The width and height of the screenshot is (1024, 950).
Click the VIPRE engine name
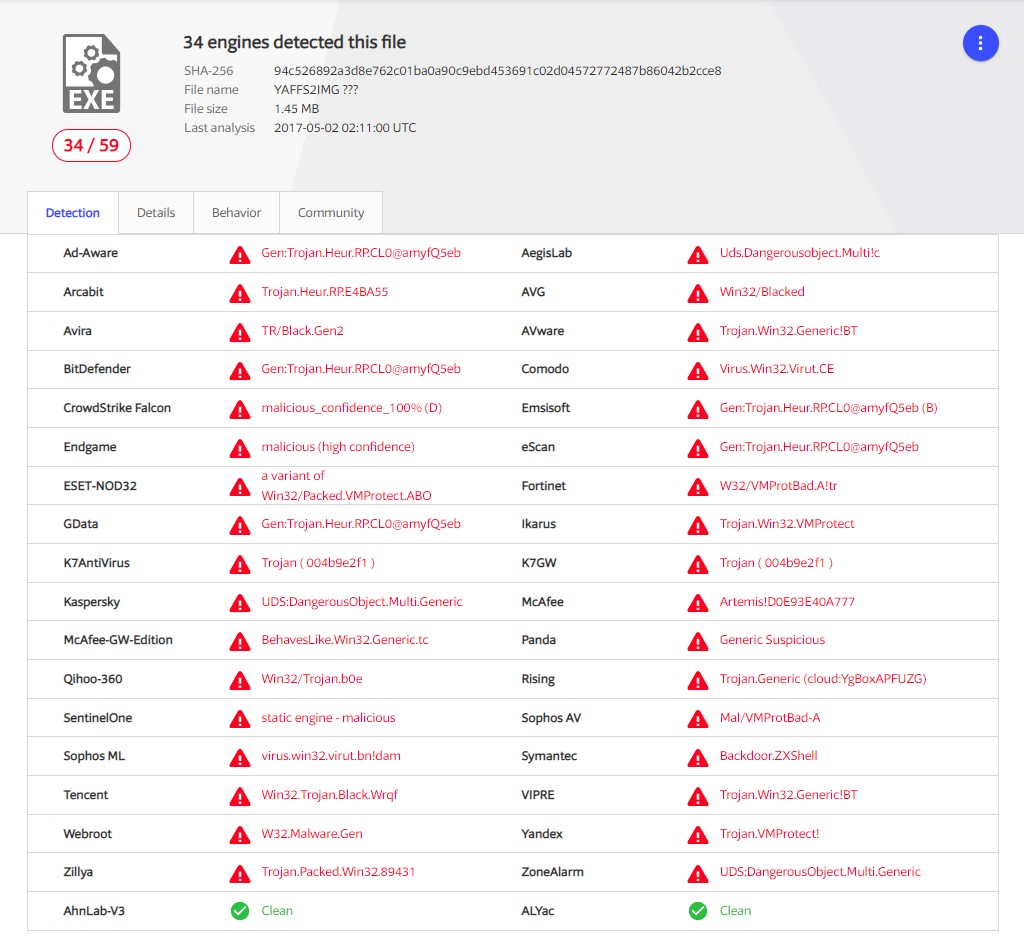coord(538,795)
